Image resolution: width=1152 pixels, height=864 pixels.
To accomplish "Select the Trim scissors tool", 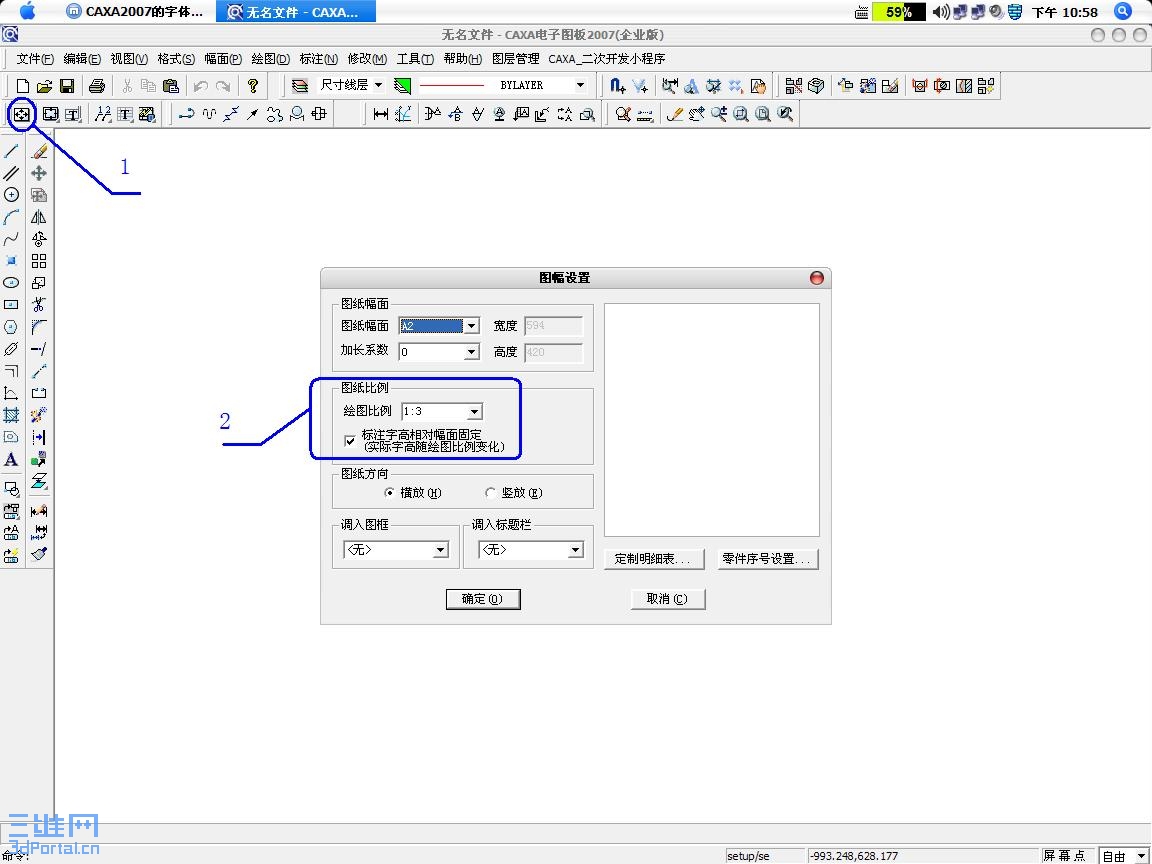I will pos(39,304).
